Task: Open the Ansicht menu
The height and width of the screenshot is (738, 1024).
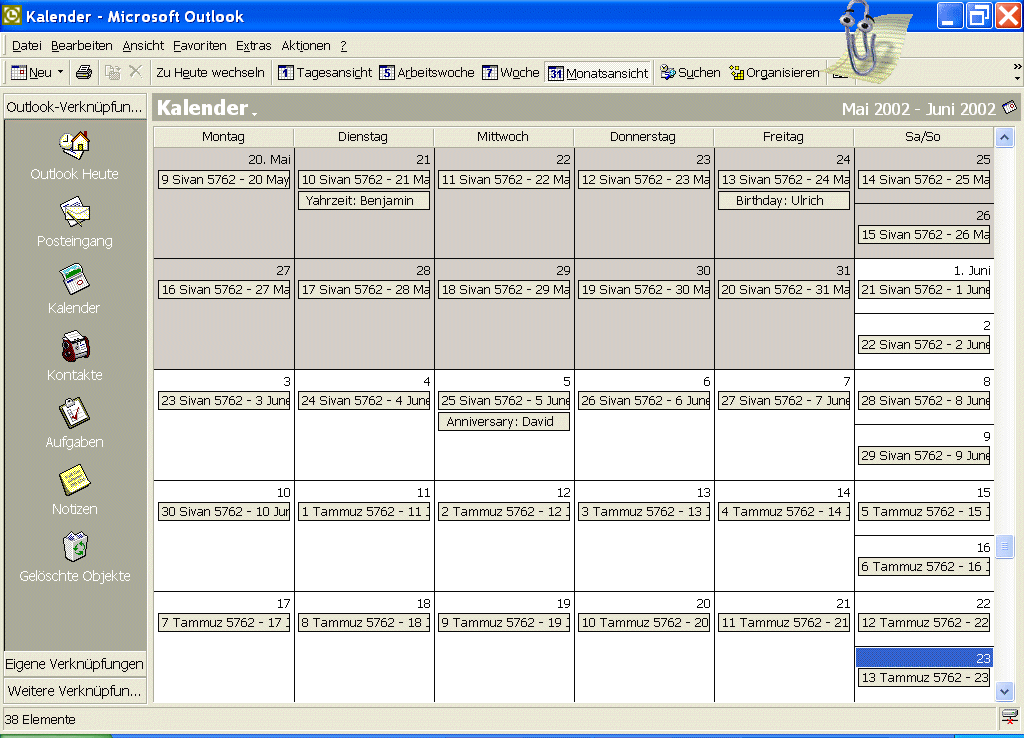Action: point(143,46)
